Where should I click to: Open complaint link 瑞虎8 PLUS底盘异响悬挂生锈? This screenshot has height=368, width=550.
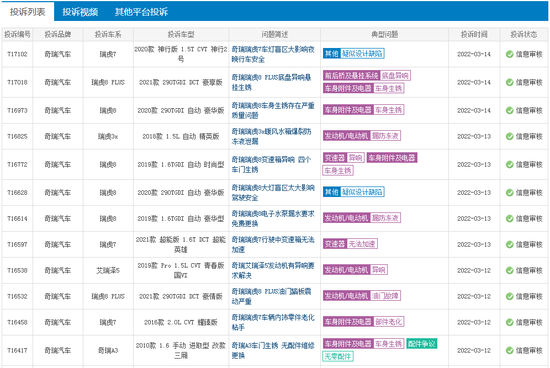click(x=271, y=82)
